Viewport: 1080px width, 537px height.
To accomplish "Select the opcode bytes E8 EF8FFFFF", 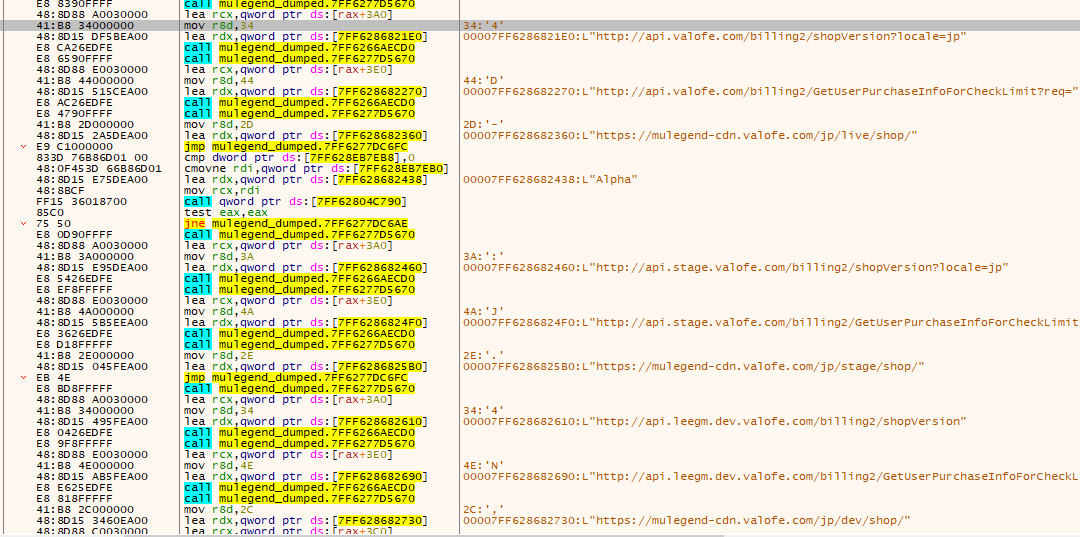I will coord(74,290).
